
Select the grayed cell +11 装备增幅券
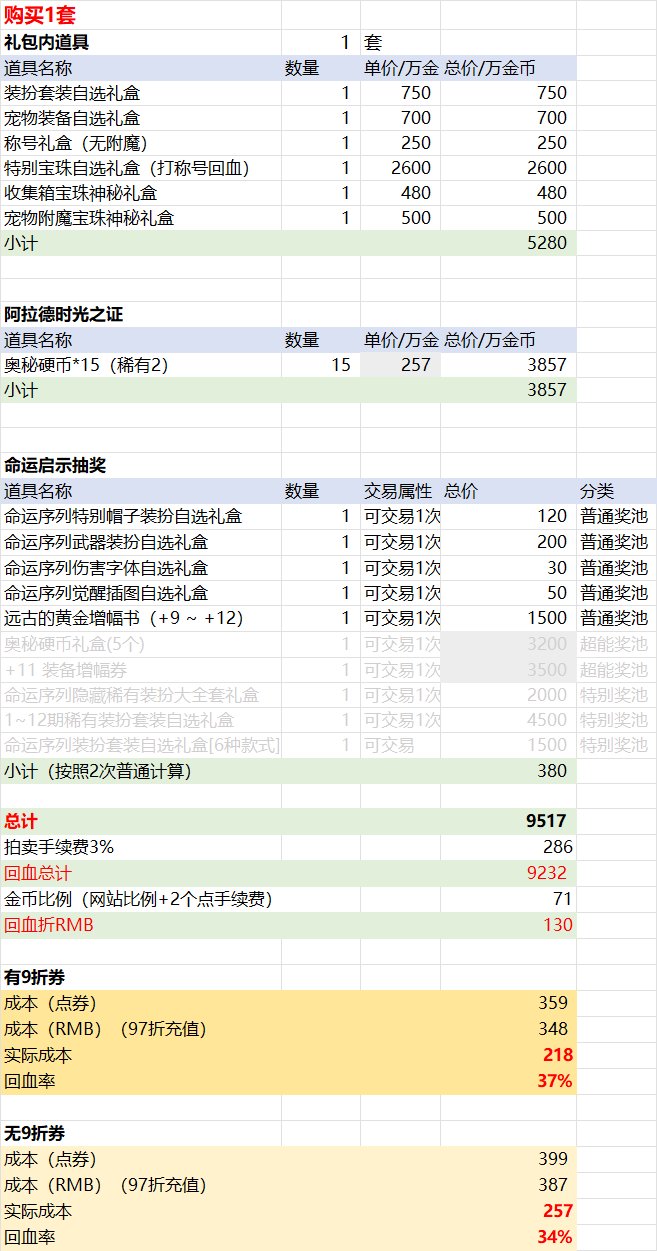(x=66, y=669)
